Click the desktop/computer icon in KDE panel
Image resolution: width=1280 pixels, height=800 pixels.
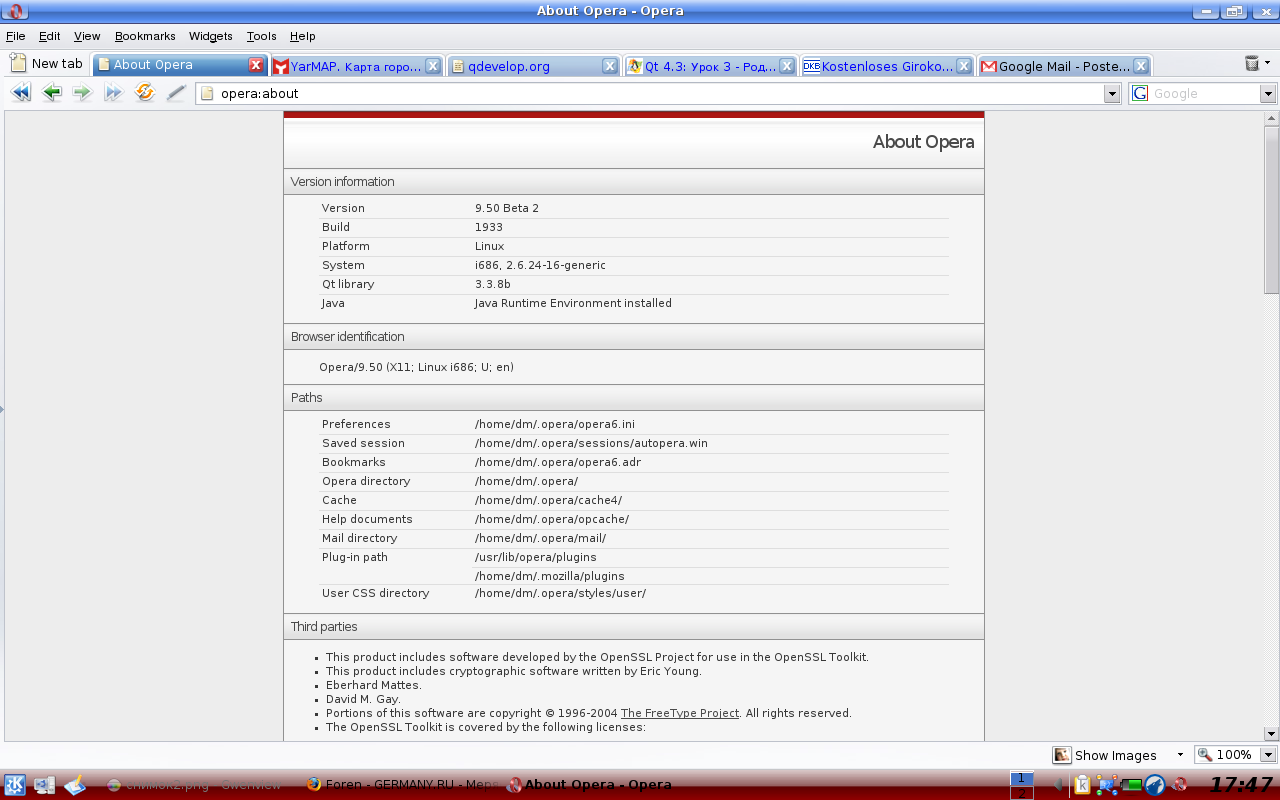click(45, 785)
